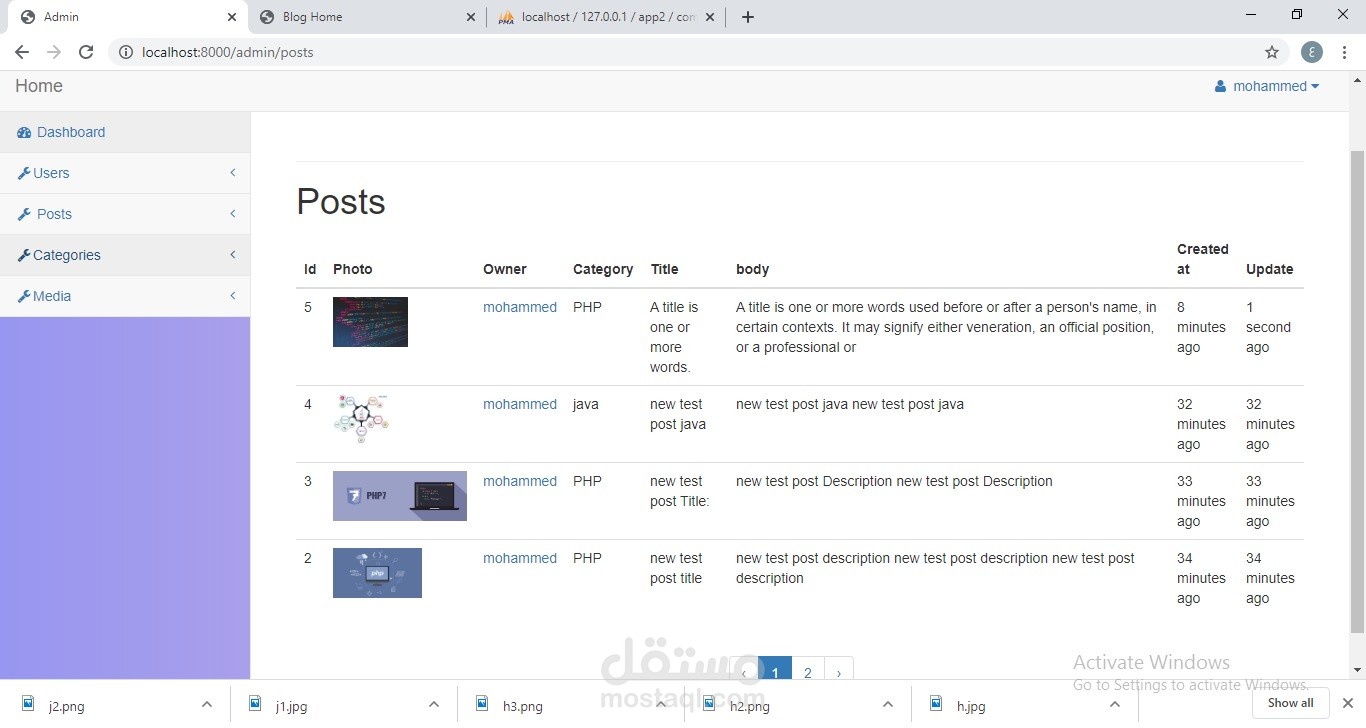Click the code photo thumbnail of post 5
The height and width of the screenshot is (728, 1366).
coord(370,322)
